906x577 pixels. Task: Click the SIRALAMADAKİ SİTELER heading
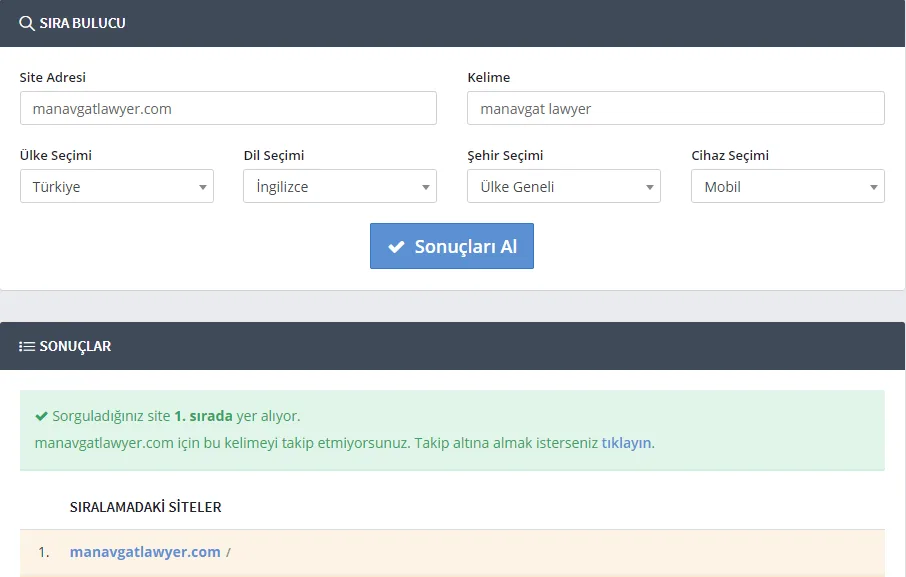point(146,507)
